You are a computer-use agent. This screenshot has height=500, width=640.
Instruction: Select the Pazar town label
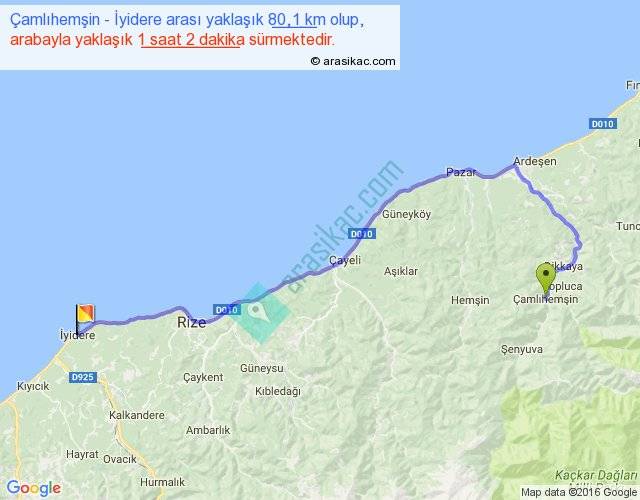[458, 172]
